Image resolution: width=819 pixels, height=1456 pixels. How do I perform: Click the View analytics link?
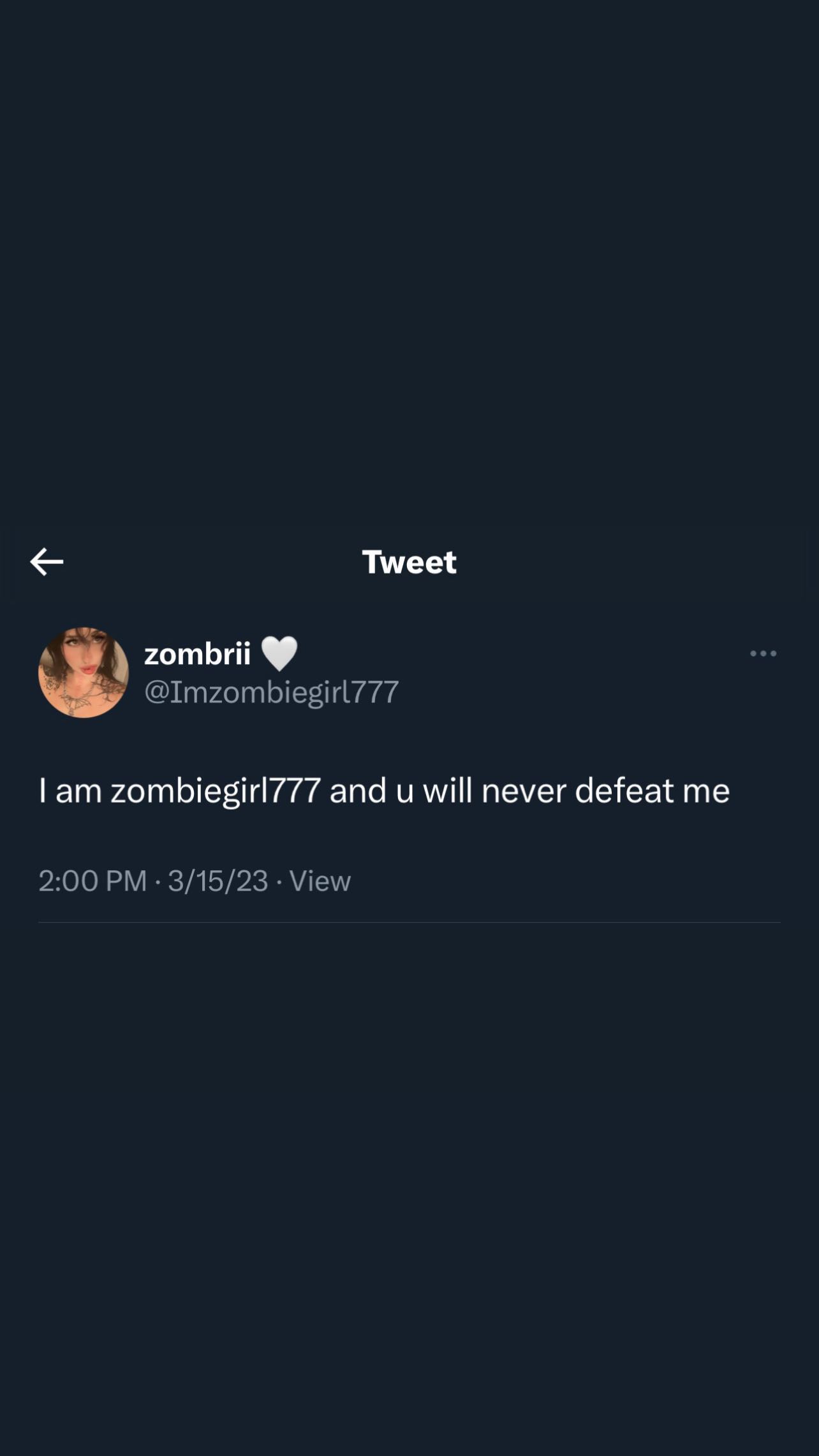point(320,881)
